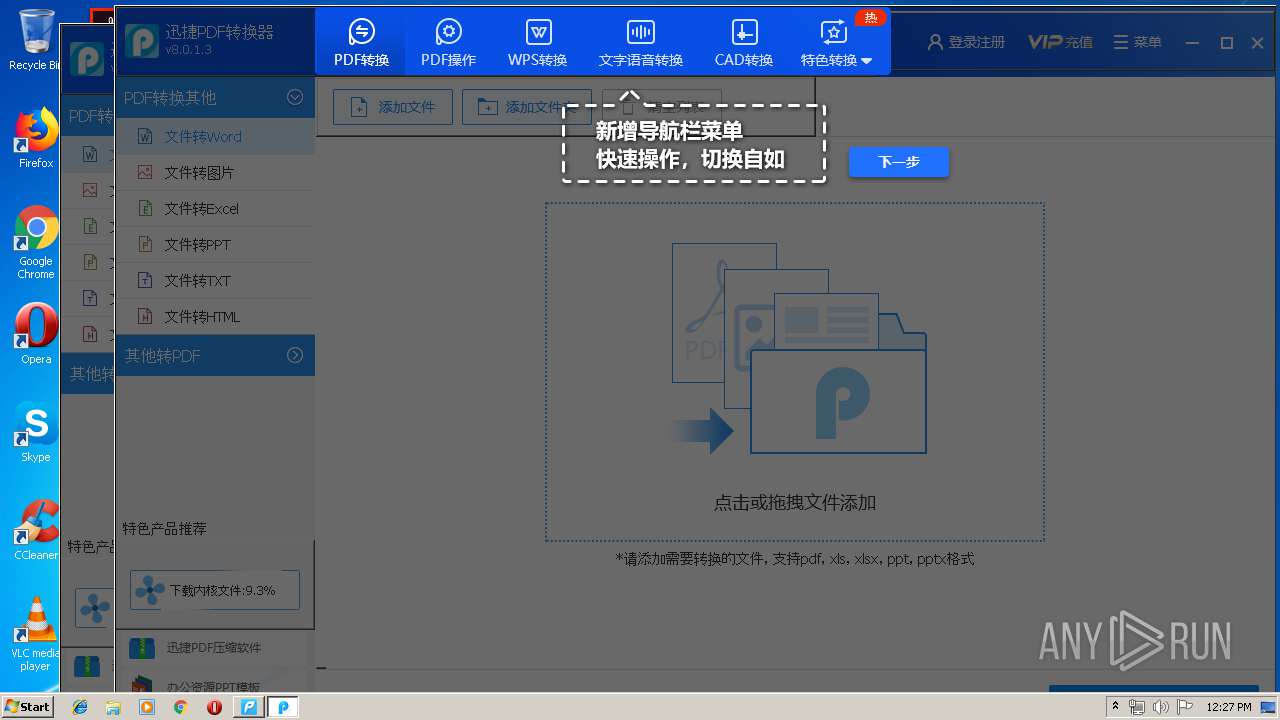Select 文件转Word in sidebar
The image size is (1280, 720).
pyautogui.click(x=215, y=136)
